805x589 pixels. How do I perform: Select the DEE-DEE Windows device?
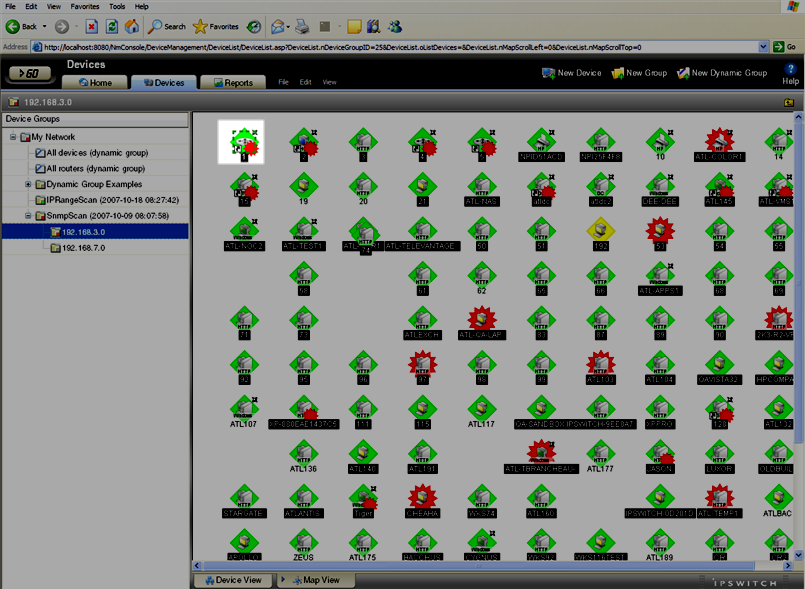659,186
